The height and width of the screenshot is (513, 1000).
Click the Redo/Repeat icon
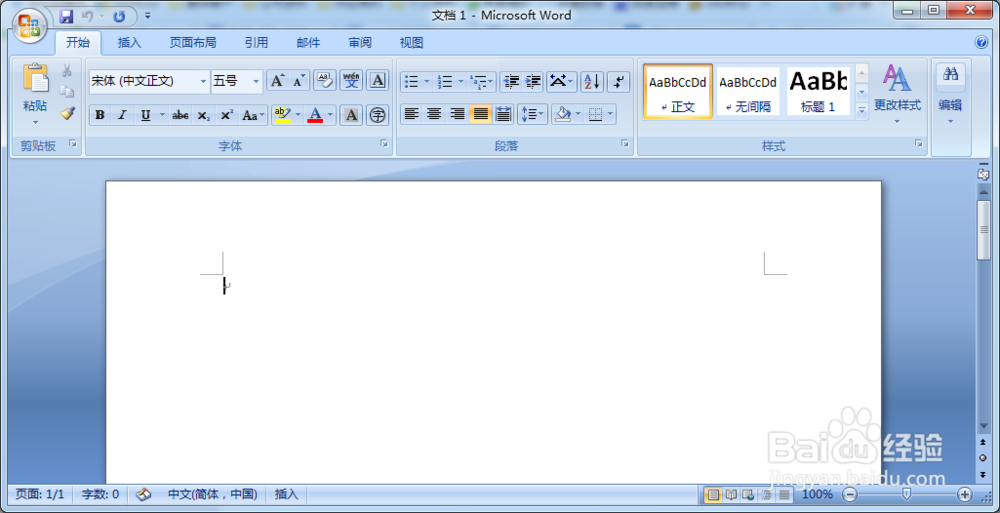[x=119, y=17]
